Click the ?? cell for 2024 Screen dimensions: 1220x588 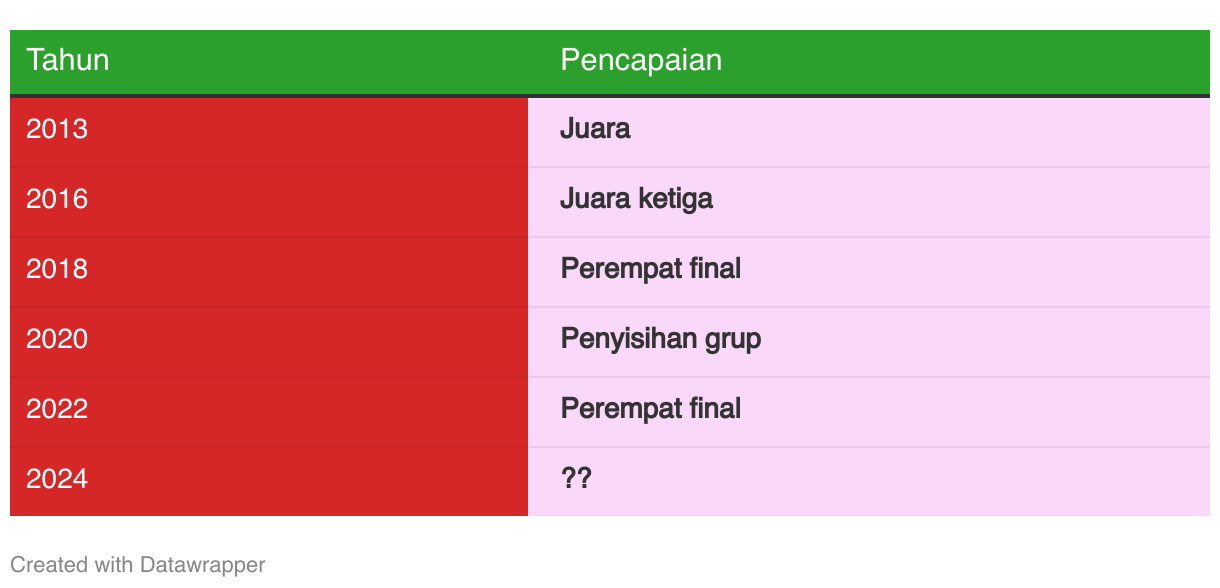(x=869, y=481)
